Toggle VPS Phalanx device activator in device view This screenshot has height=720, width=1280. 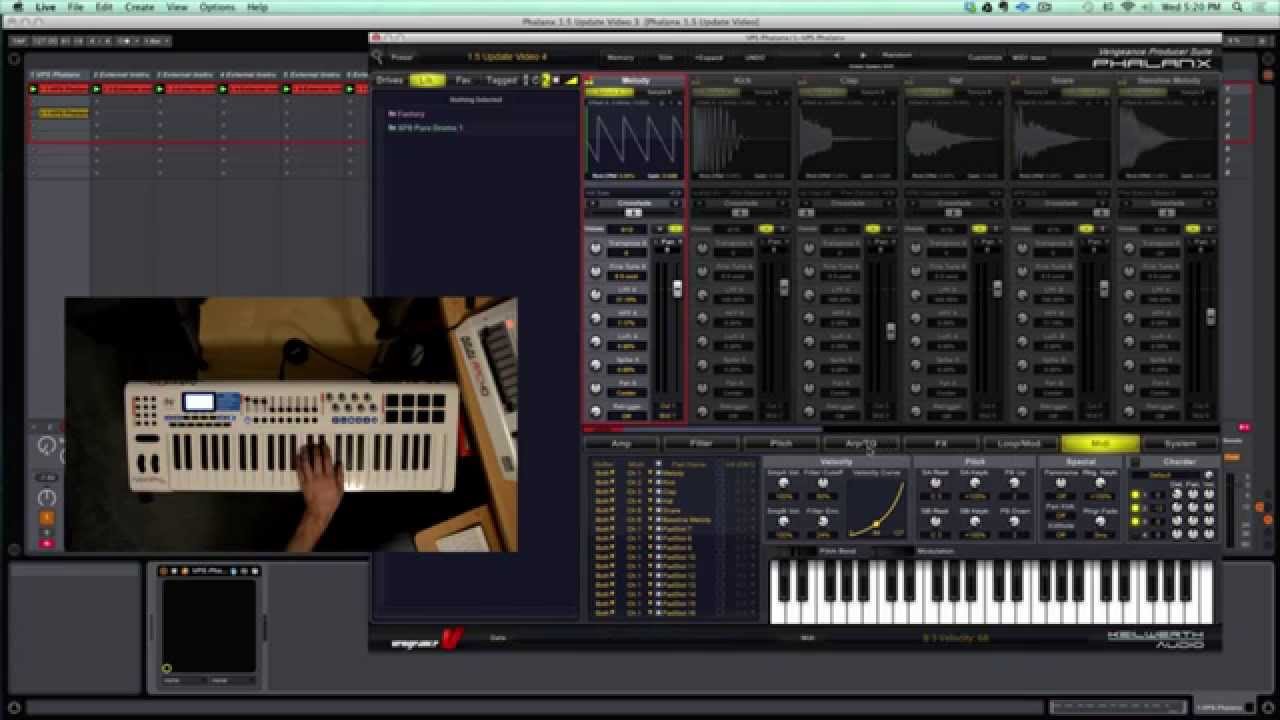click(165, 571)
